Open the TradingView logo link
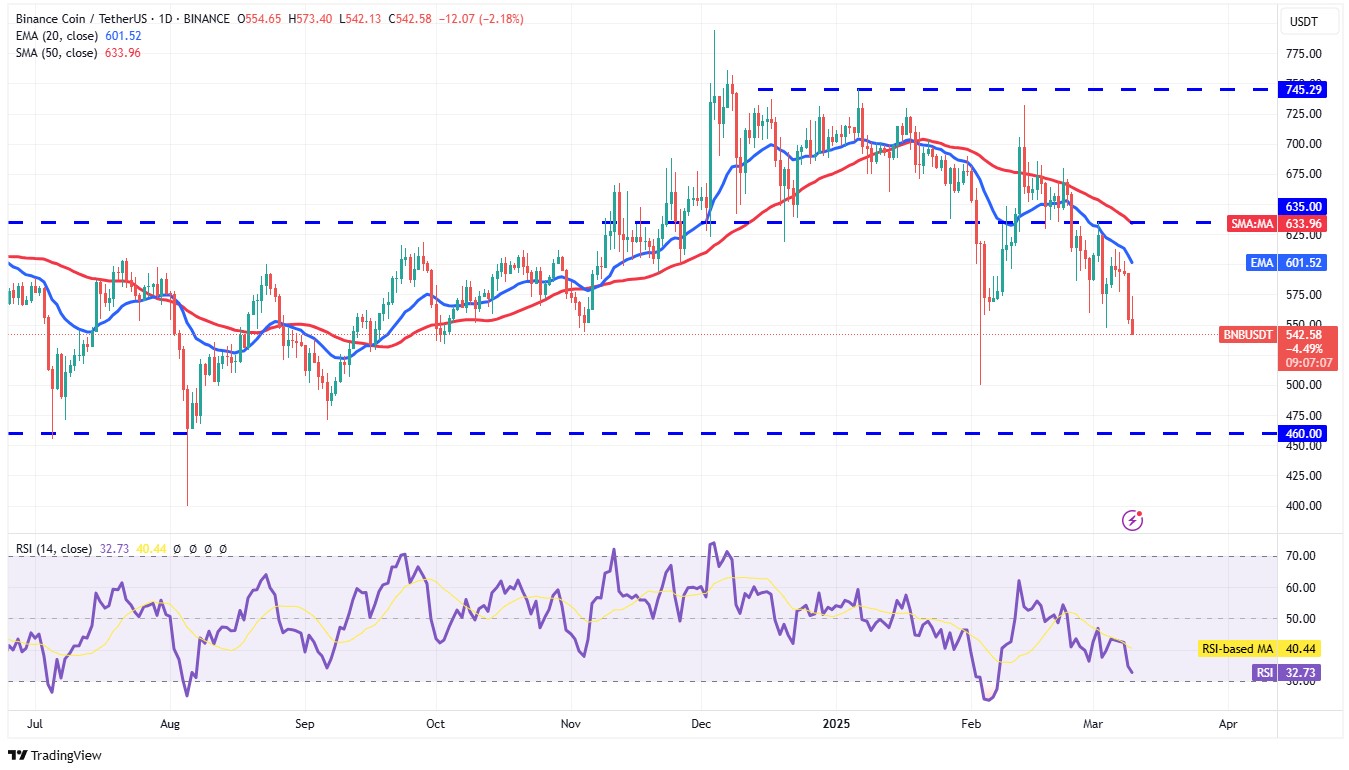 pyautogui.click(x=55, y=755)
